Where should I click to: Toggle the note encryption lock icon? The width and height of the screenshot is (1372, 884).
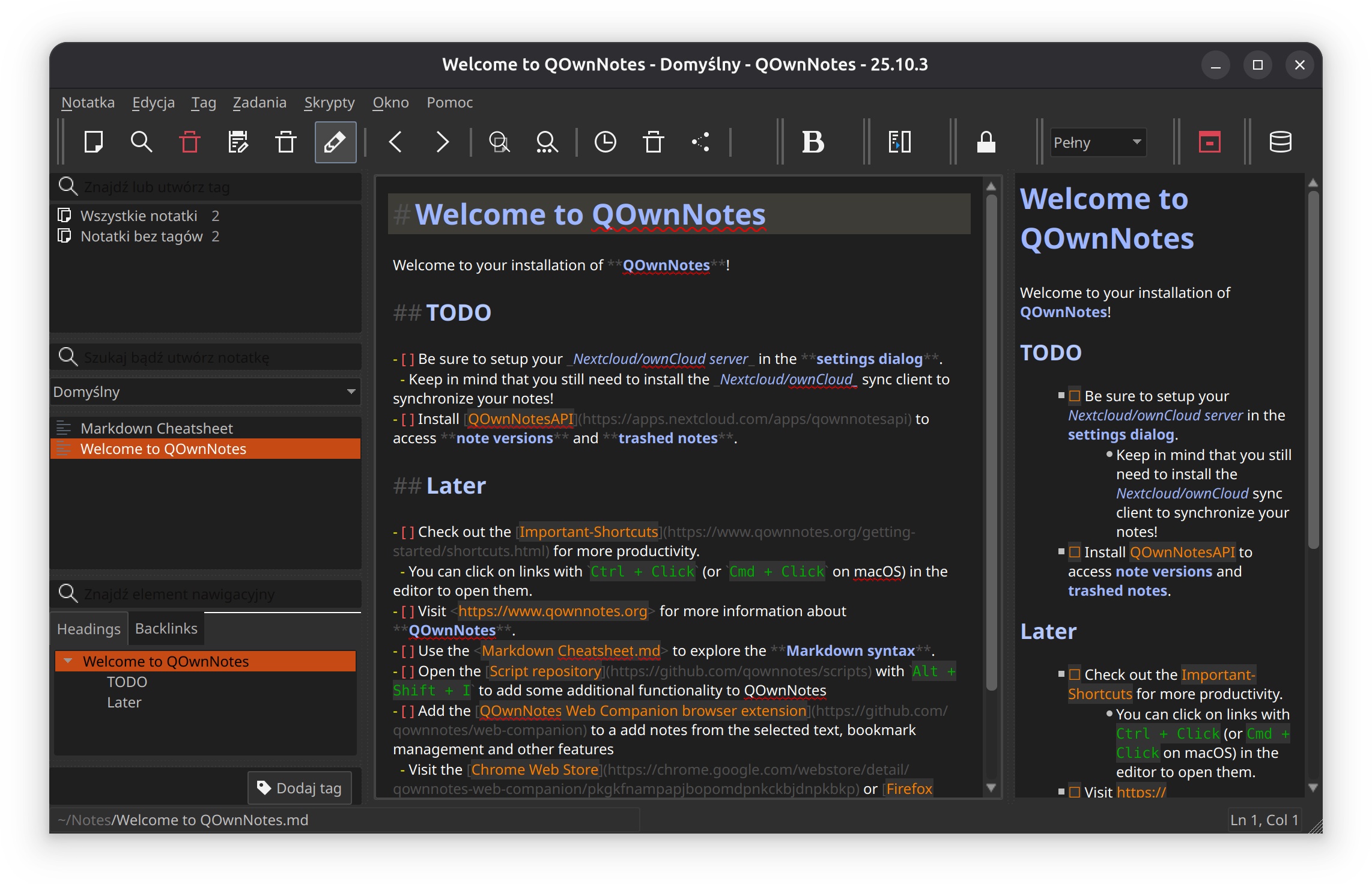tap(986, 142)
